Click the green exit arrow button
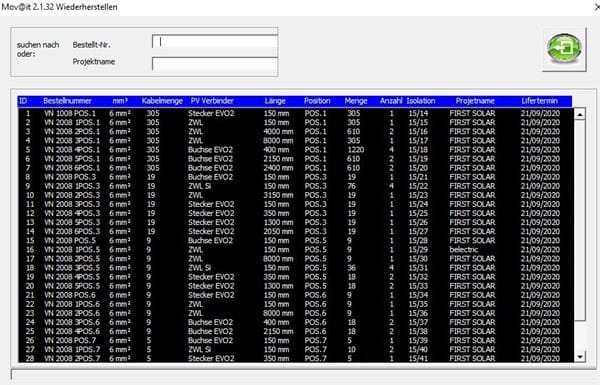 [564, 49]
